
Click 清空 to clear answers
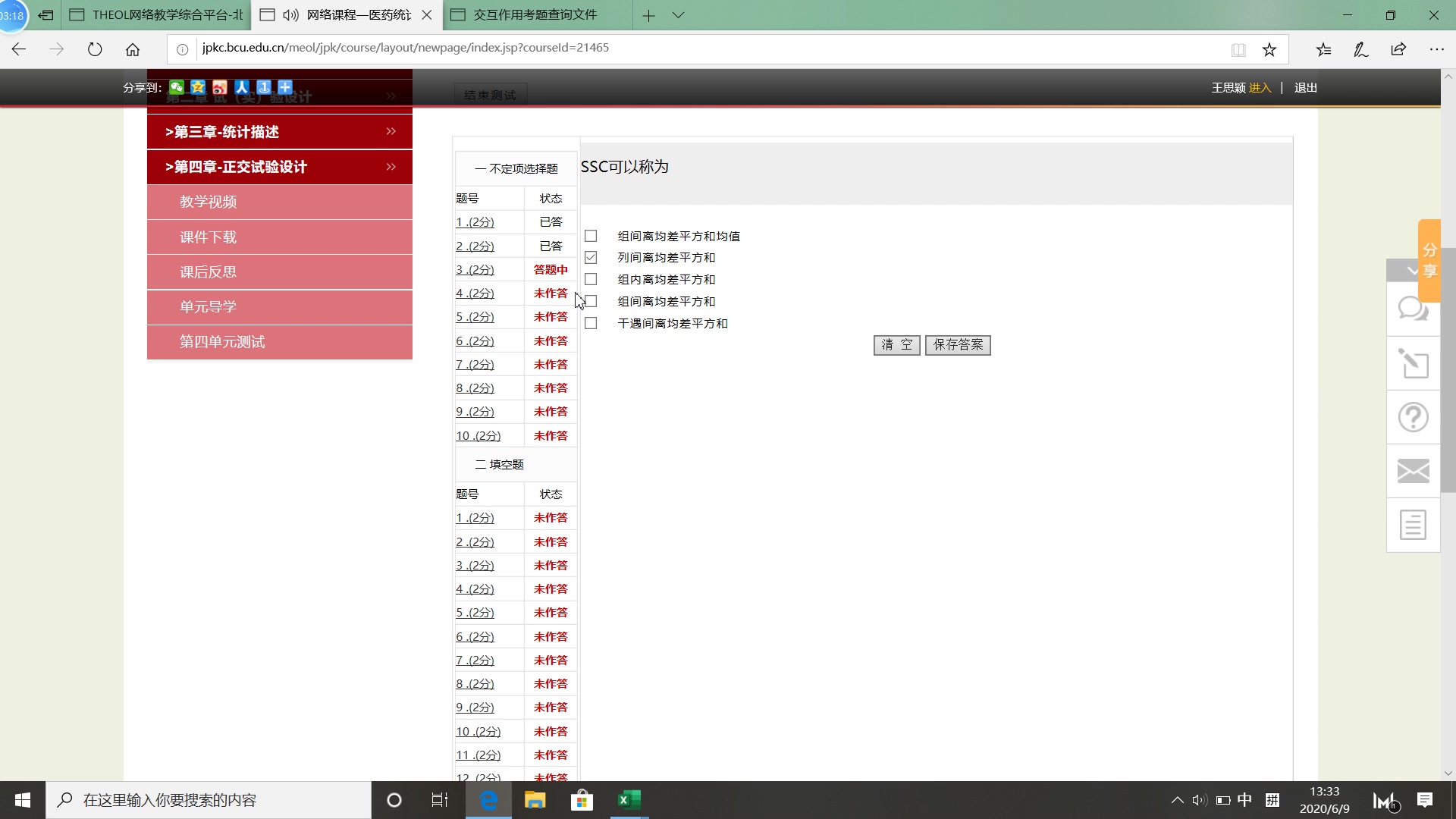[x=897, y=345]
